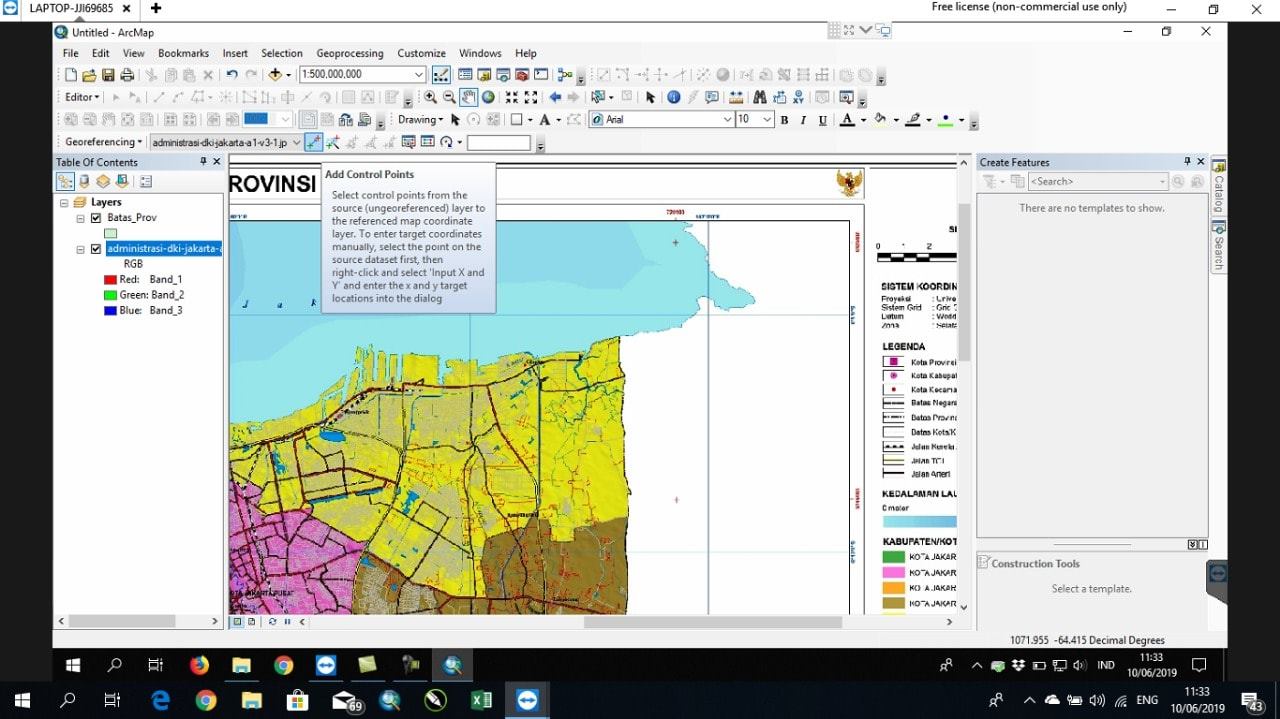1280x719 pixels.
Task: Select the Drawing toolbar Select Elements arrow
Action: pos(455,119)
